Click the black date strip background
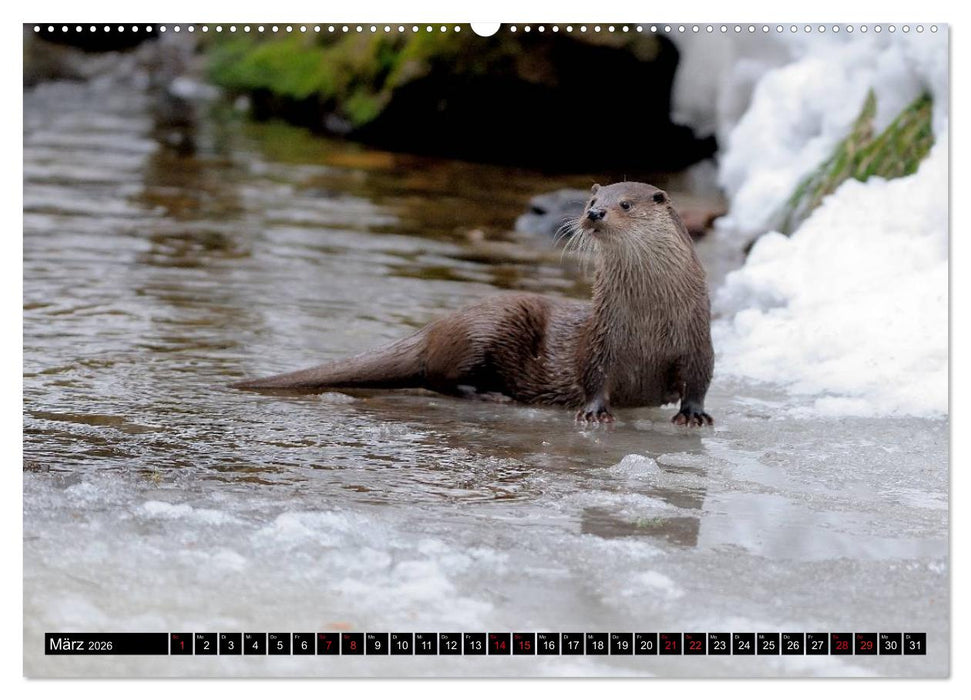The height and width of the screenshot is (700, 971). [x=140, y=645]
